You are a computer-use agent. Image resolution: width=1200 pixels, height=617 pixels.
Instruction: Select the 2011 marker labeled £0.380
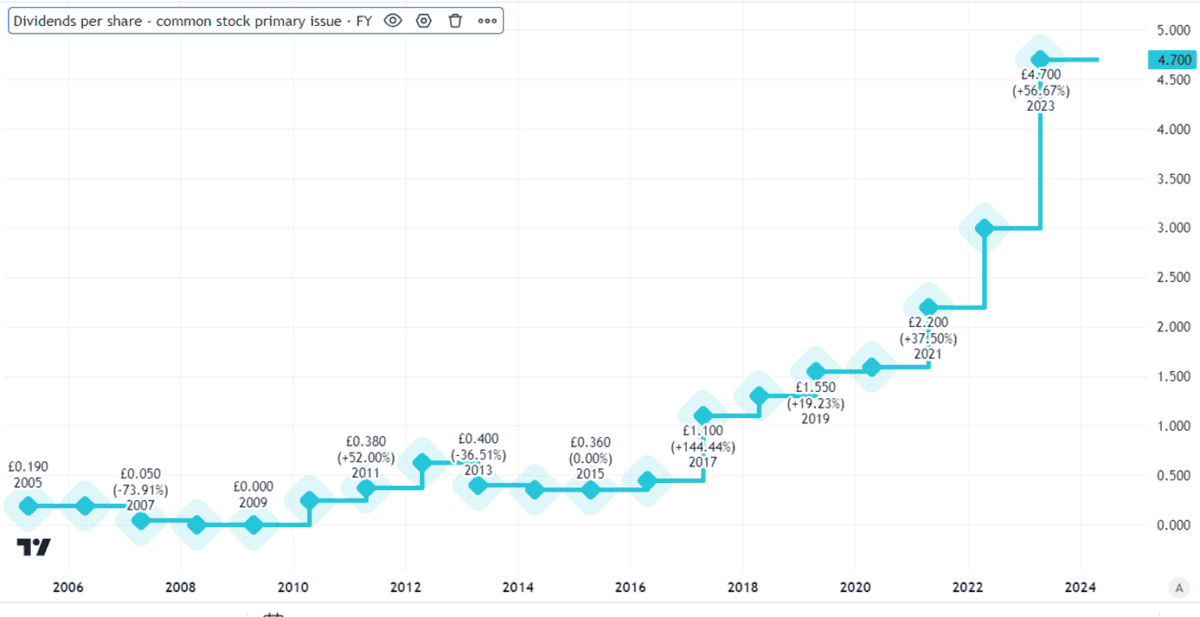366,488
